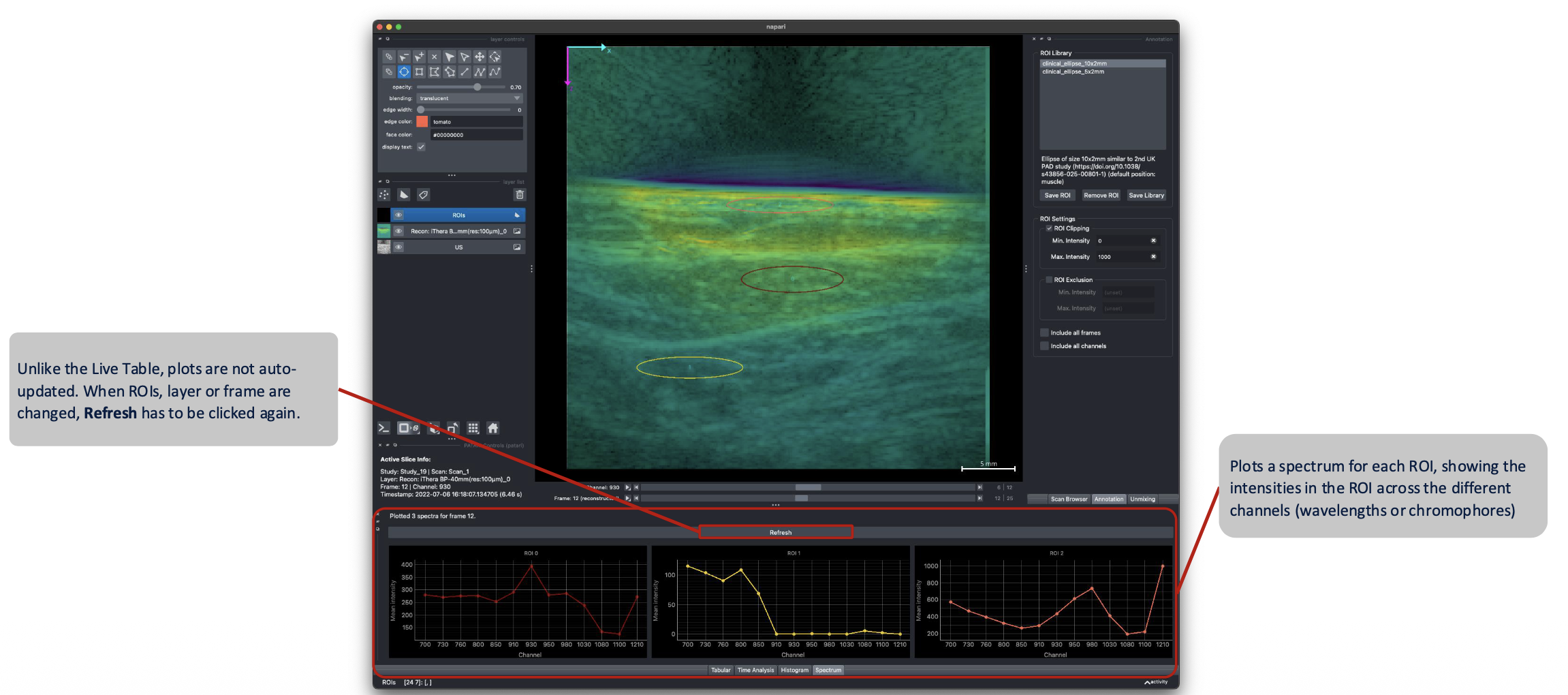Check Include all frames
1568x695 pixels.
(1044, 333)
